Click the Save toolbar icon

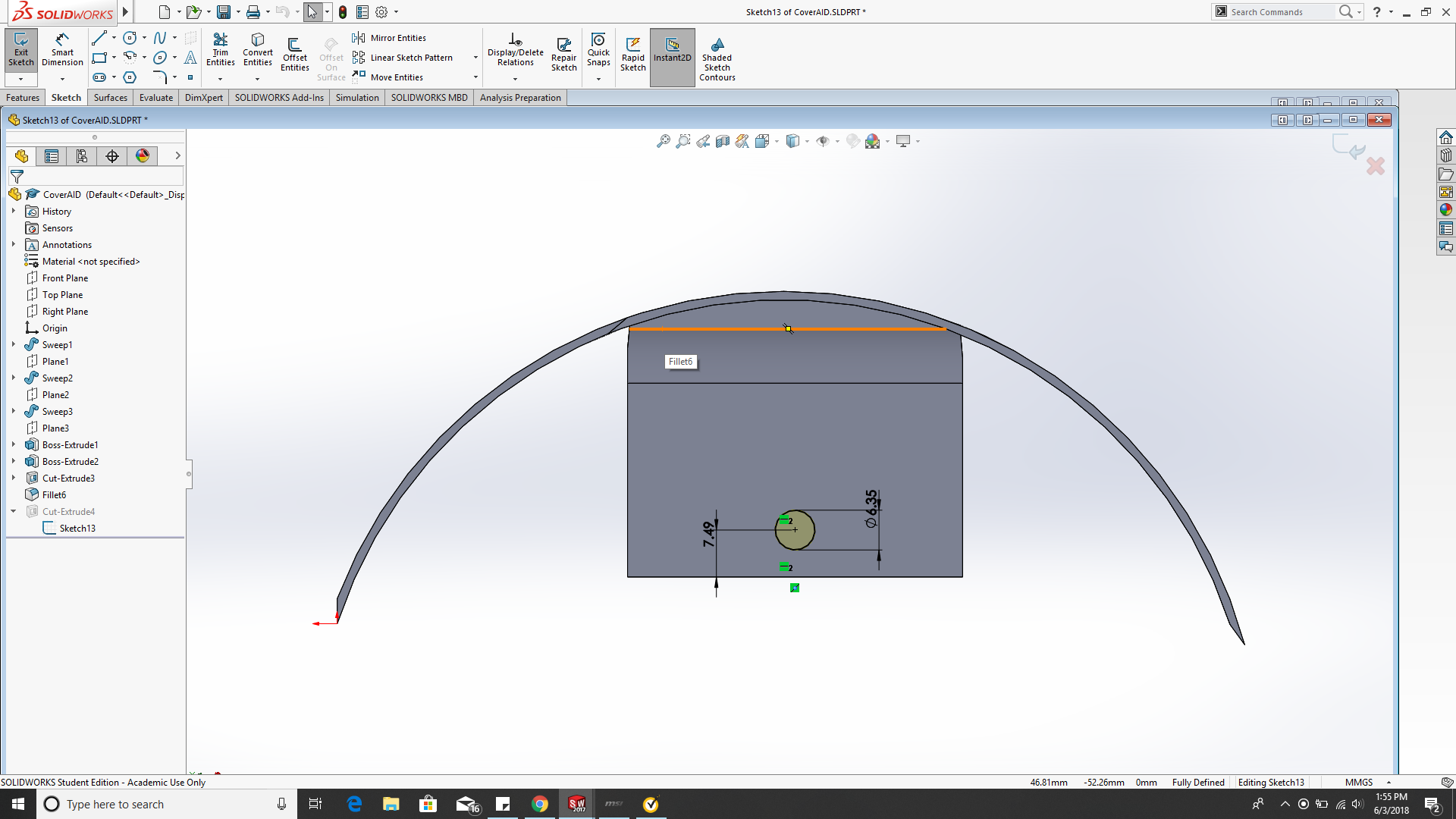[x=224, y=12]
